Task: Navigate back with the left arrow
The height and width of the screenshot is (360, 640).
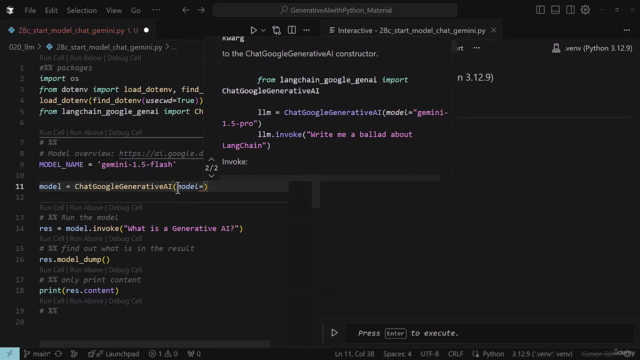Action: click(x=186, y=10)
